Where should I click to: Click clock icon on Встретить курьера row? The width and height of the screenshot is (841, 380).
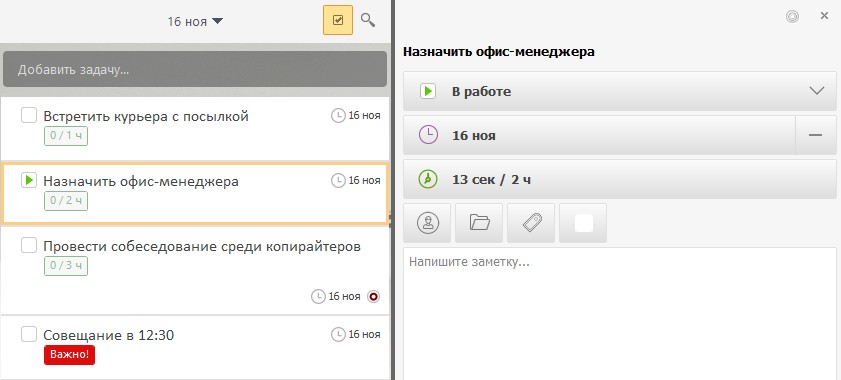click(338, 115)
